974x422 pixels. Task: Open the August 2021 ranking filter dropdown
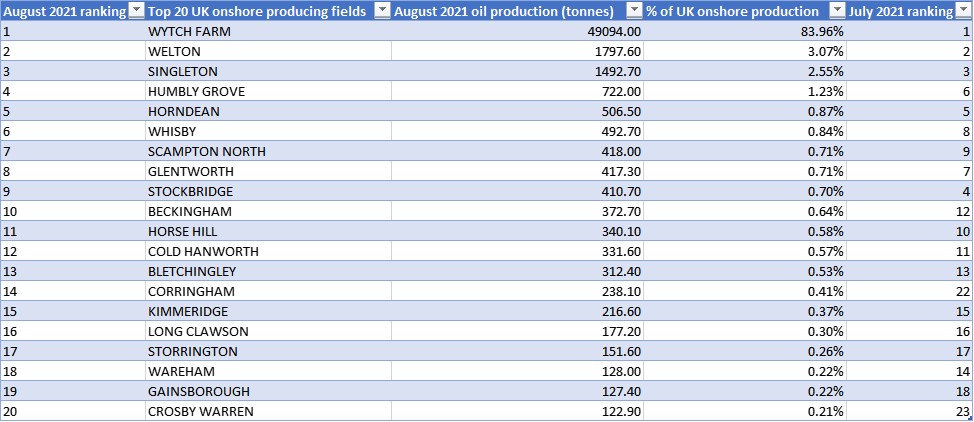[x=136, y=11]
